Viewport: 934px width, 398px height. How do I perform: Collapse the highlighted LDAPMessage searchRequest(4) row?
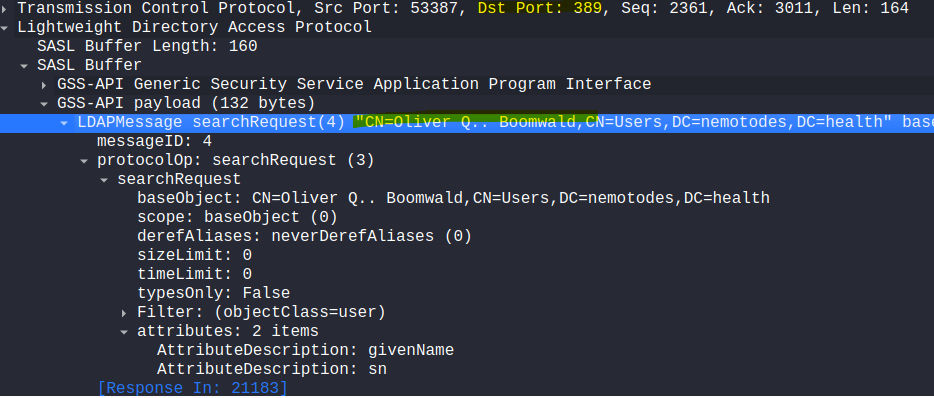[64, 123]
